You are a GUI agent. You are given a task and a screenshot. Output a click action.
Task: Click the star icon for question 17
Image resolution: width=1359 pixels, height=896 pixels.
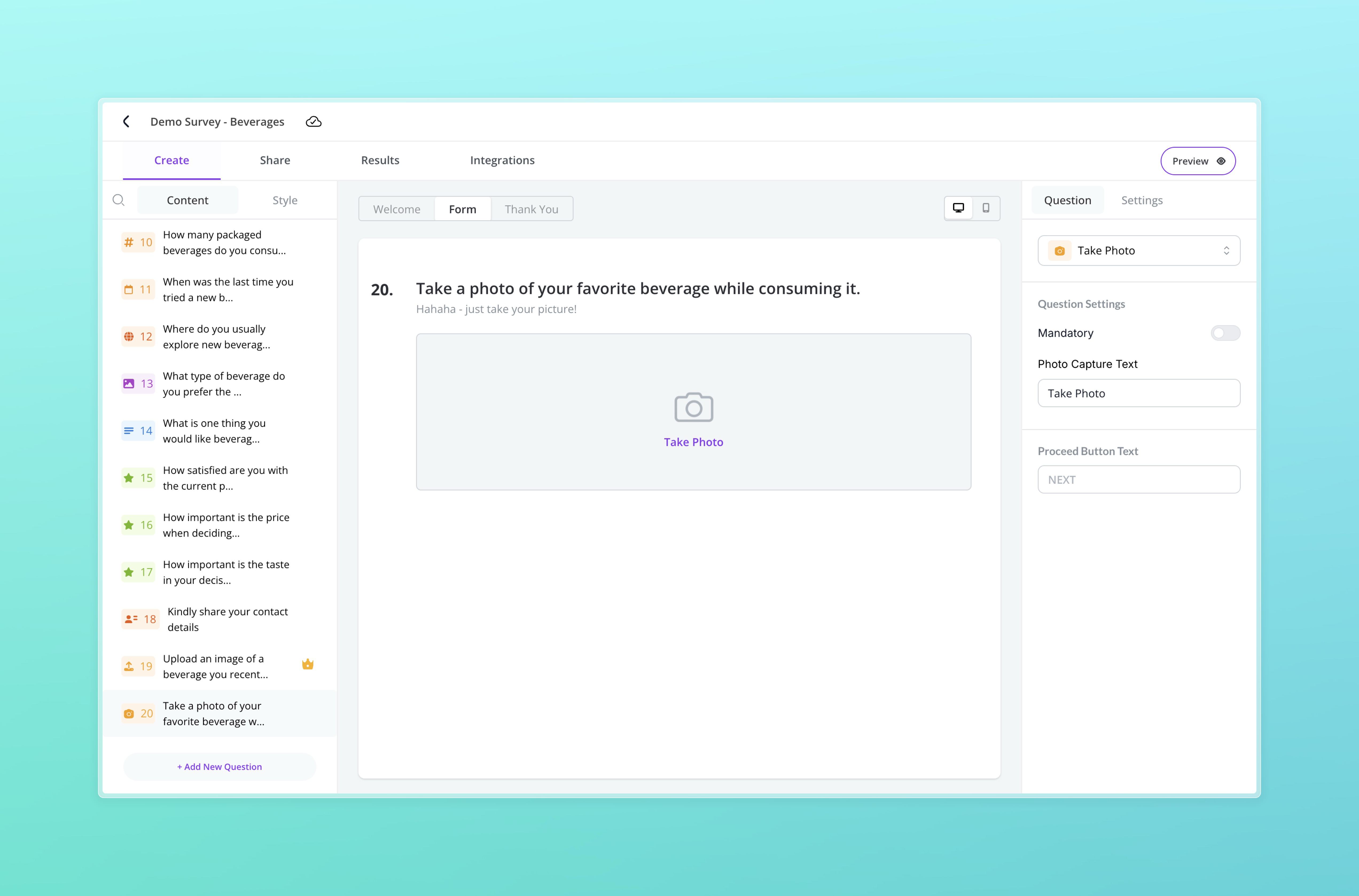click(x=129, y=572)
